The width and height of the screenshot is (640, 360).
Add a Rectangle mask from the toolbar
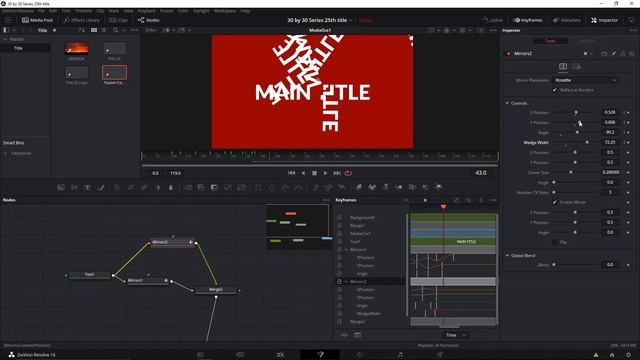point(258,187)
